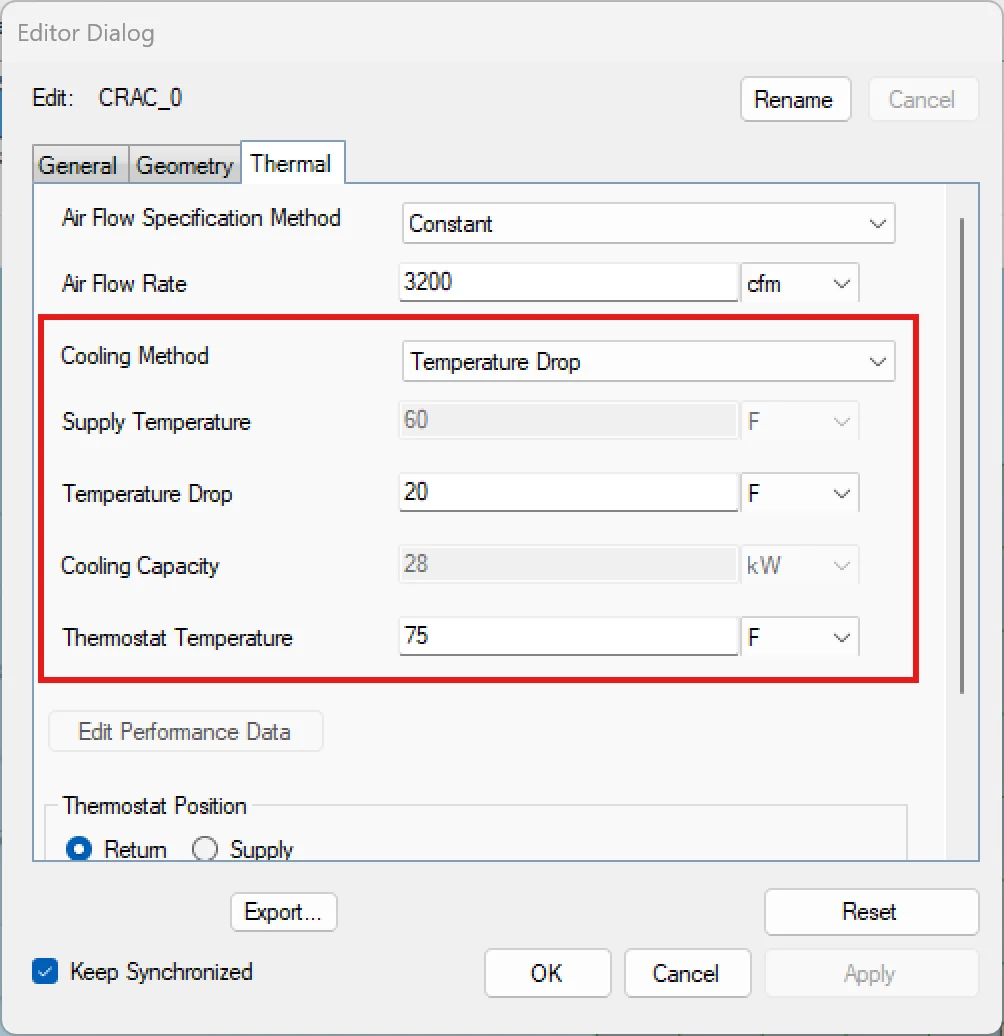Switch to the Geometry tab

184,165
